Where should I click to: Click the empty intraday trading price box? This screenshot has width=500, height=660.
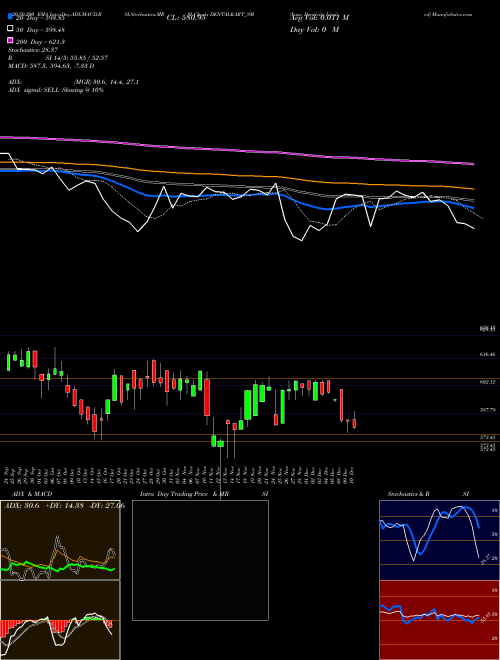[x=200, y=560]
